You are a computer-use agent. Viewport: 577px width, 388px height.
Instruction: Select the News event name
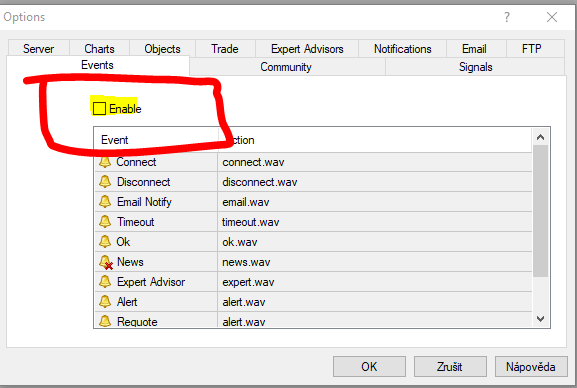[130, 262]
